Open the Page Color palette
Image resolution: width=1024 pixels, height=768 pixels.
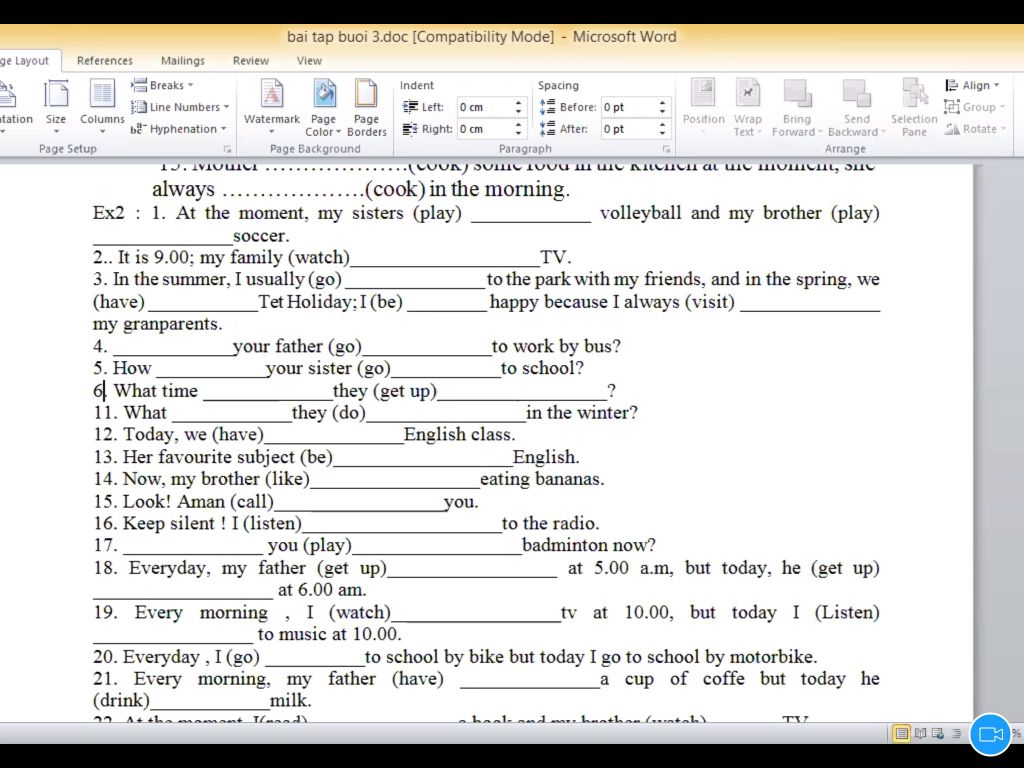click(x=323, y=107)
